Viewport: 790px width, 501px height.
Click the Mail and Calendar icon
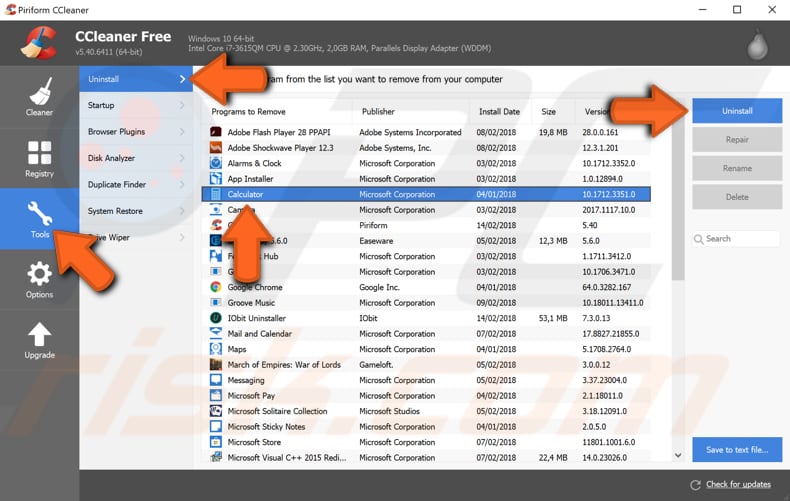[x=216, y=333]
